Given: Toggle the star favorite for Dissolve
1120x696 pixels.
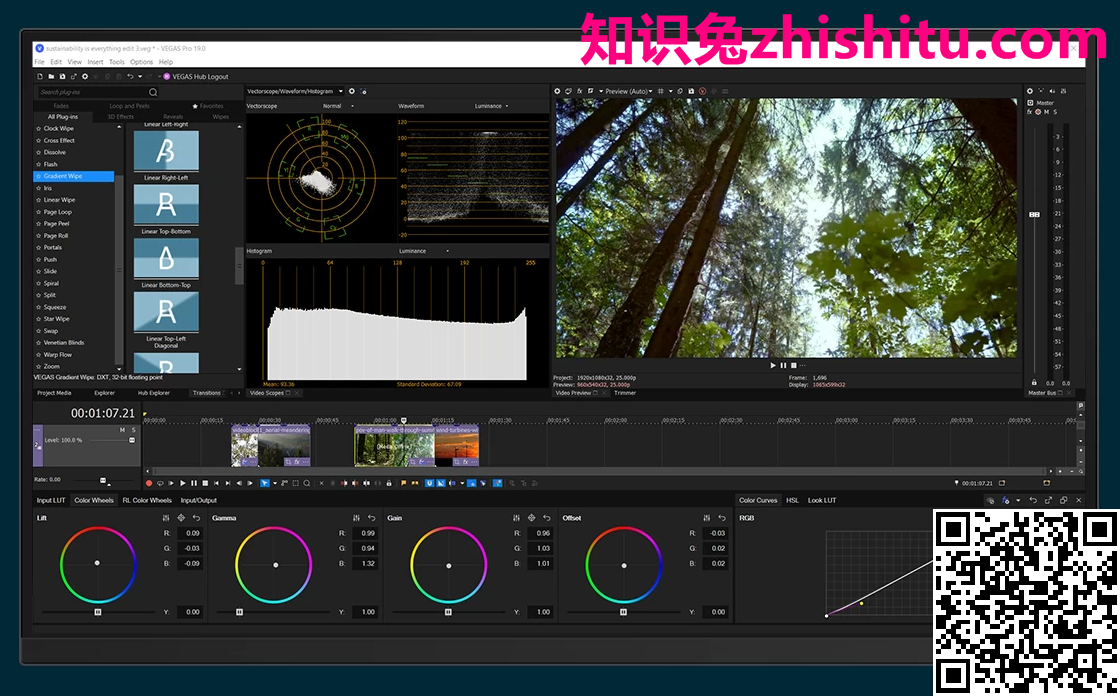Looking at the screenshot, I should point(39,152).
